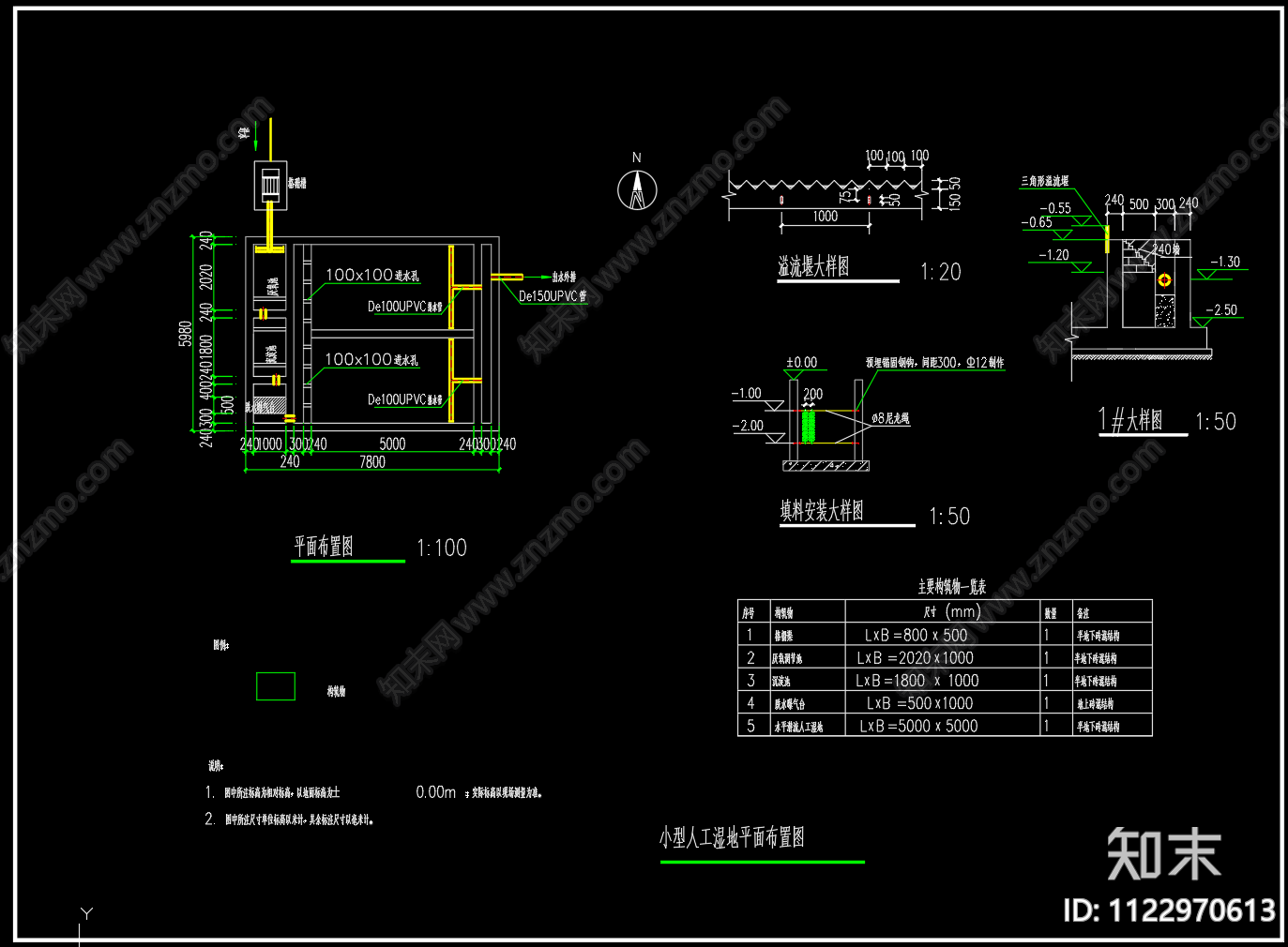
Task: Select the ID: 1122970613 text
Action: point(1170,910)
